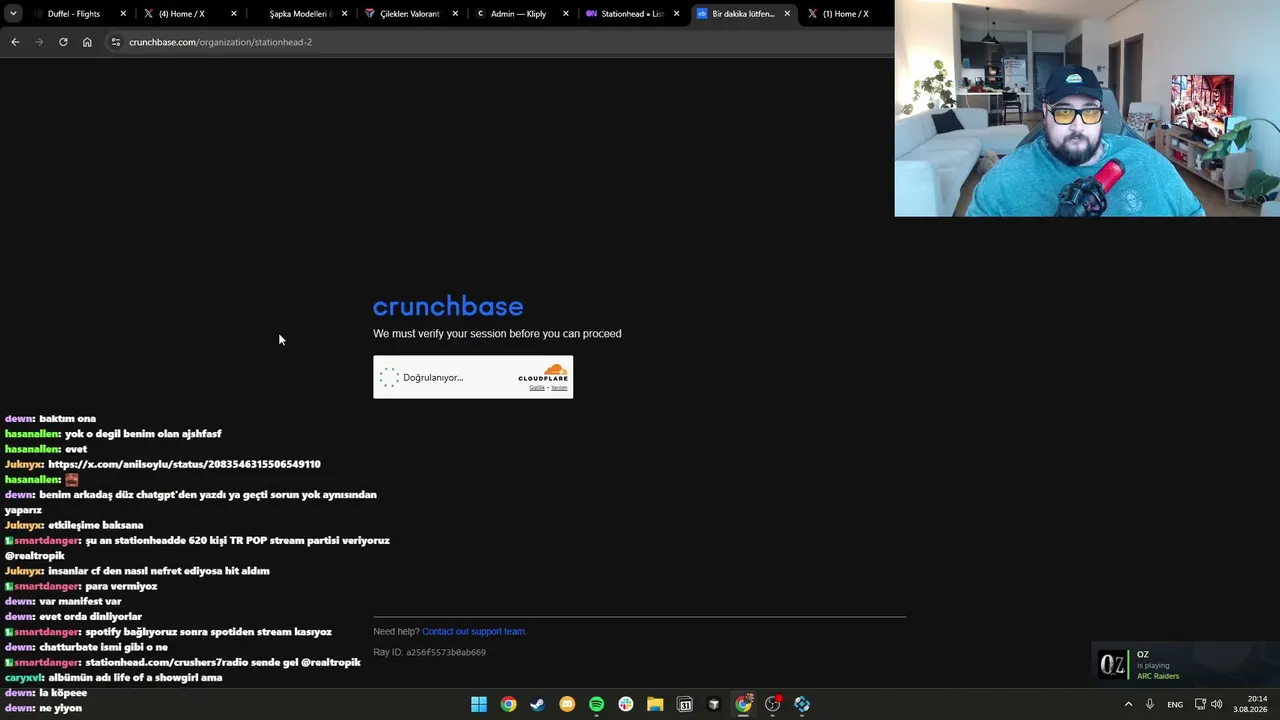Change the ENG input language
This screenshot has height=720, width=1280.
pyautogui.click(x=1175, y=704)
